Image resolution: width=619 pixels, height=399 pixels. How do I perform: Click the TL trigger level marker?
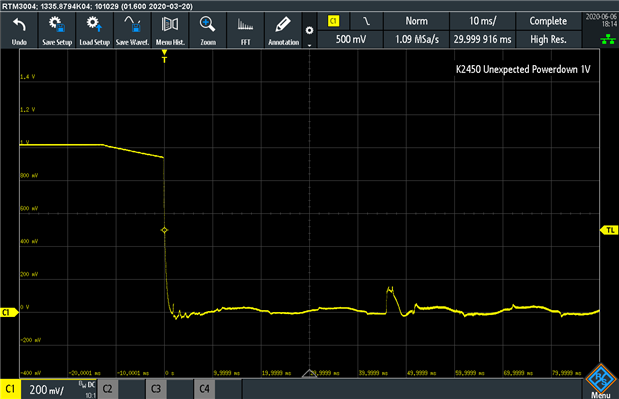point(610,230)
